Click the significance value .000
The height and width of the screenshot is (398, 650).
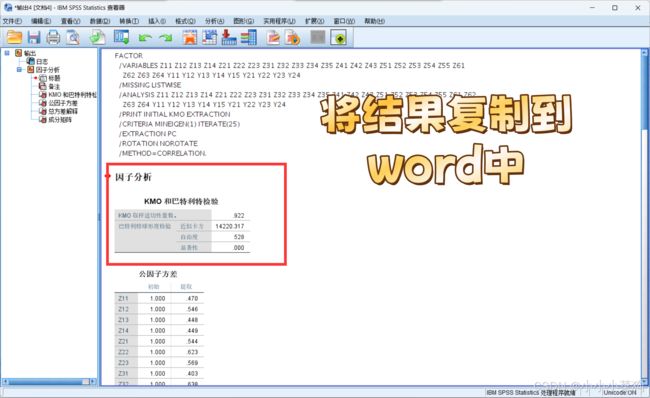[x=239, y=248]
